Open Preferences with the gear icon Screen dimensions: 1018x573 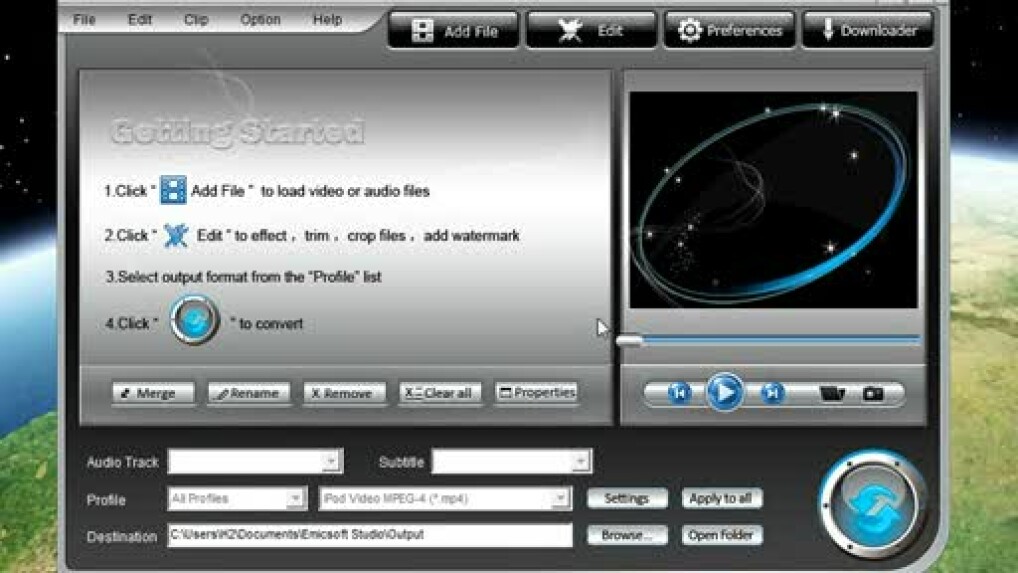click(729, 31)
